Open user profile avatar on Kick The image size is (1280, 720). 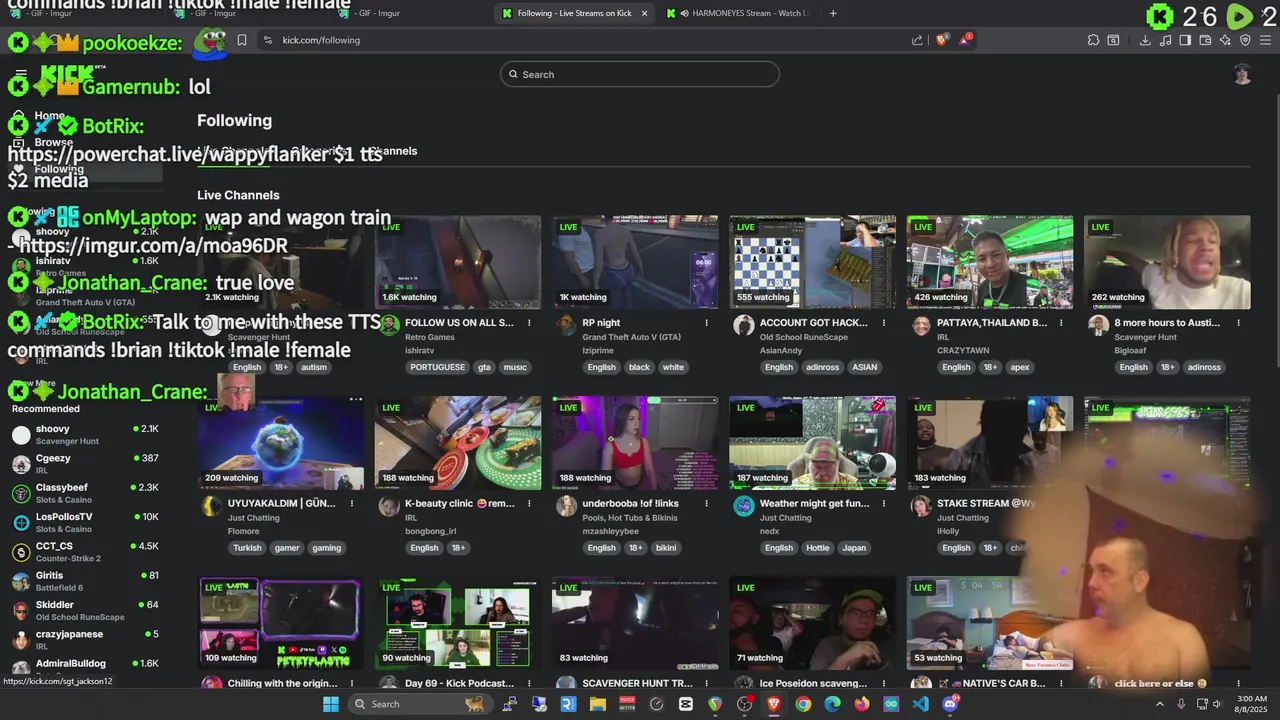tap(1242, 74)
